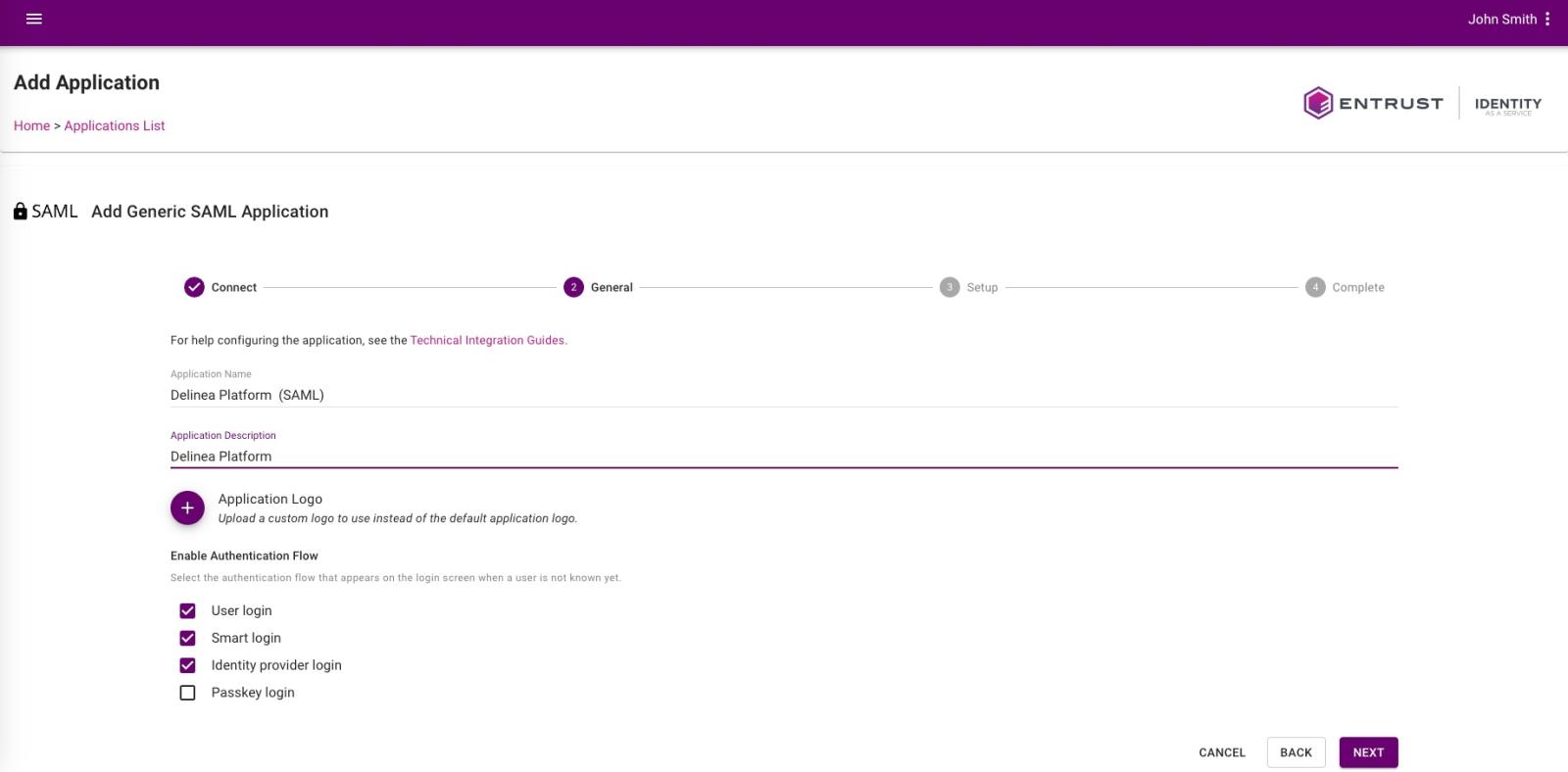This screenshot has height=772, width=1568.
Task: Click the General step number 2 circle
Action: 573,287
